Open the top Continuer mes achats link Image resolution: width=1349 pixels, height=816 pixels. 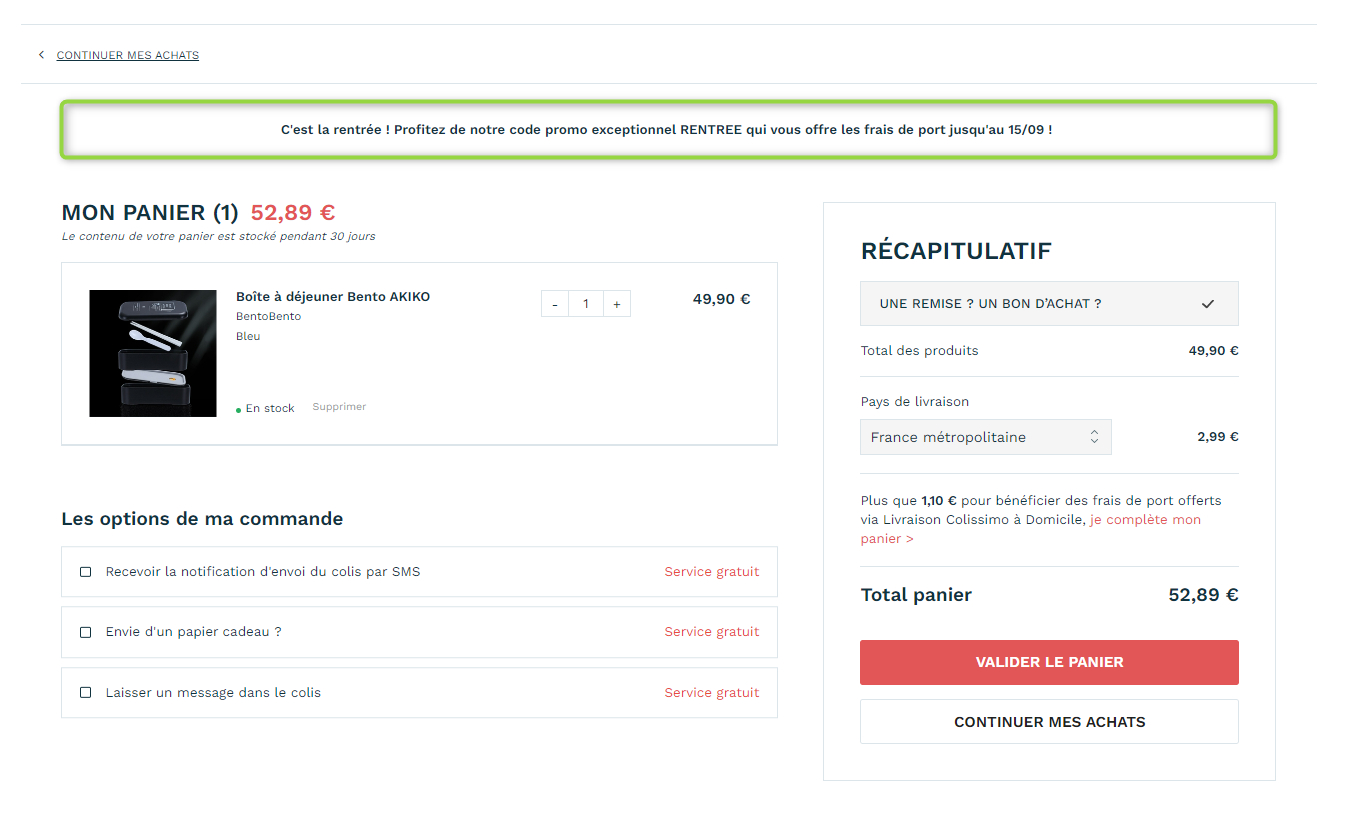click(128, 55)
